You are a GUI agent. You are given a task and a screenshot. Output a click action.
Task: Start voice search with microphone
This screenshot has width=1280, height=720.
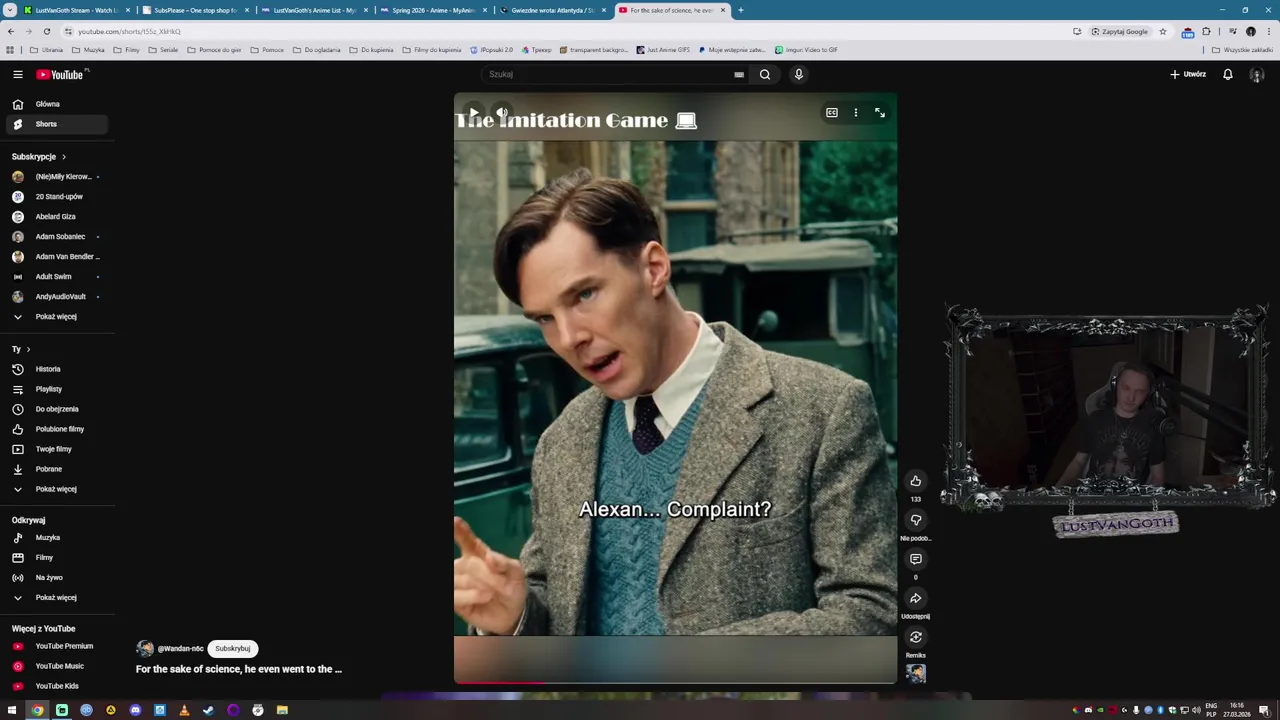[x=798, y=74]
